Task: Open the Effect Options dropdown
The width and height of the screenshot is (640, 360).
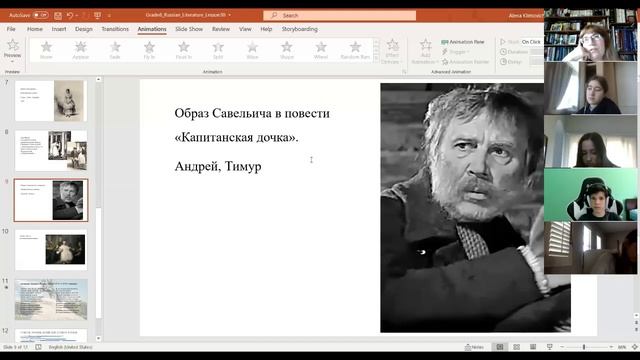Action: coord(392,51)
